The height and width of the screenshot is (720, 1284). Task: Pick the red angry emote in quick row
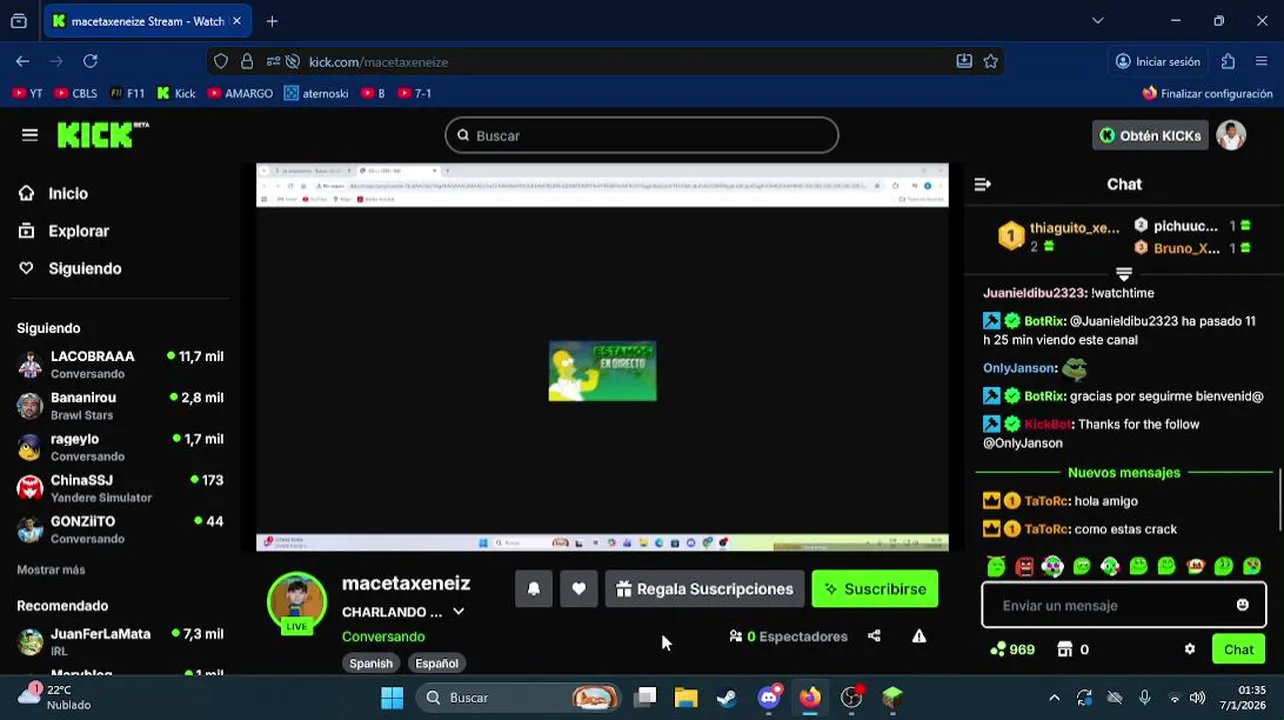point(1024,567)
